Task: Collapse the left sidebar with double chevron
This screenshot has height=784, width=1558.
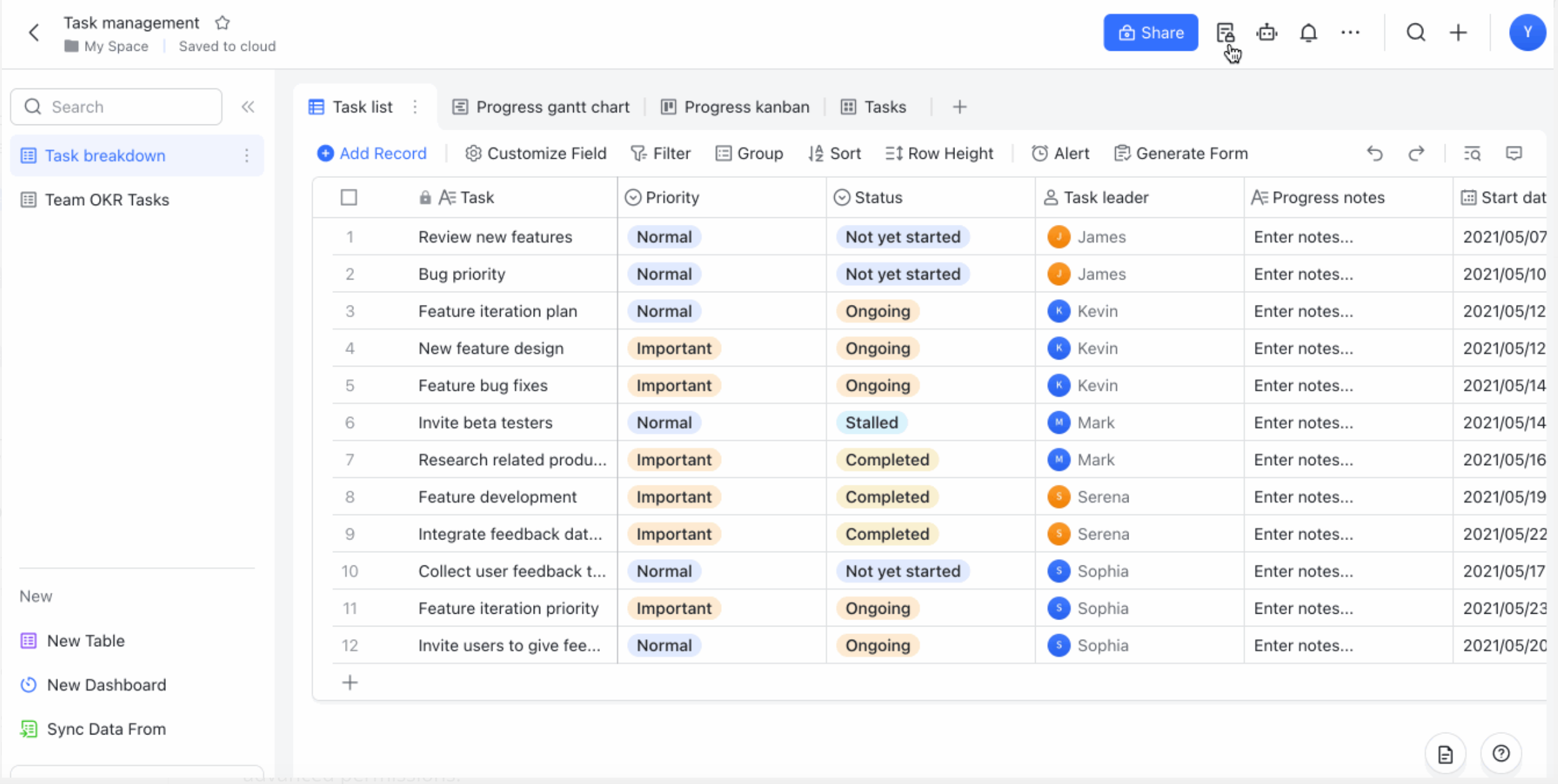Action: (248, 107)
